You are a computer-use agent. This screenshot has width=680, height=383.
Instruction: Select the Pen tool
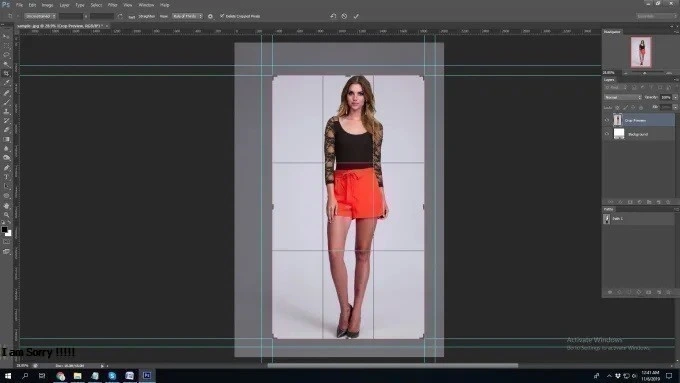7,168
